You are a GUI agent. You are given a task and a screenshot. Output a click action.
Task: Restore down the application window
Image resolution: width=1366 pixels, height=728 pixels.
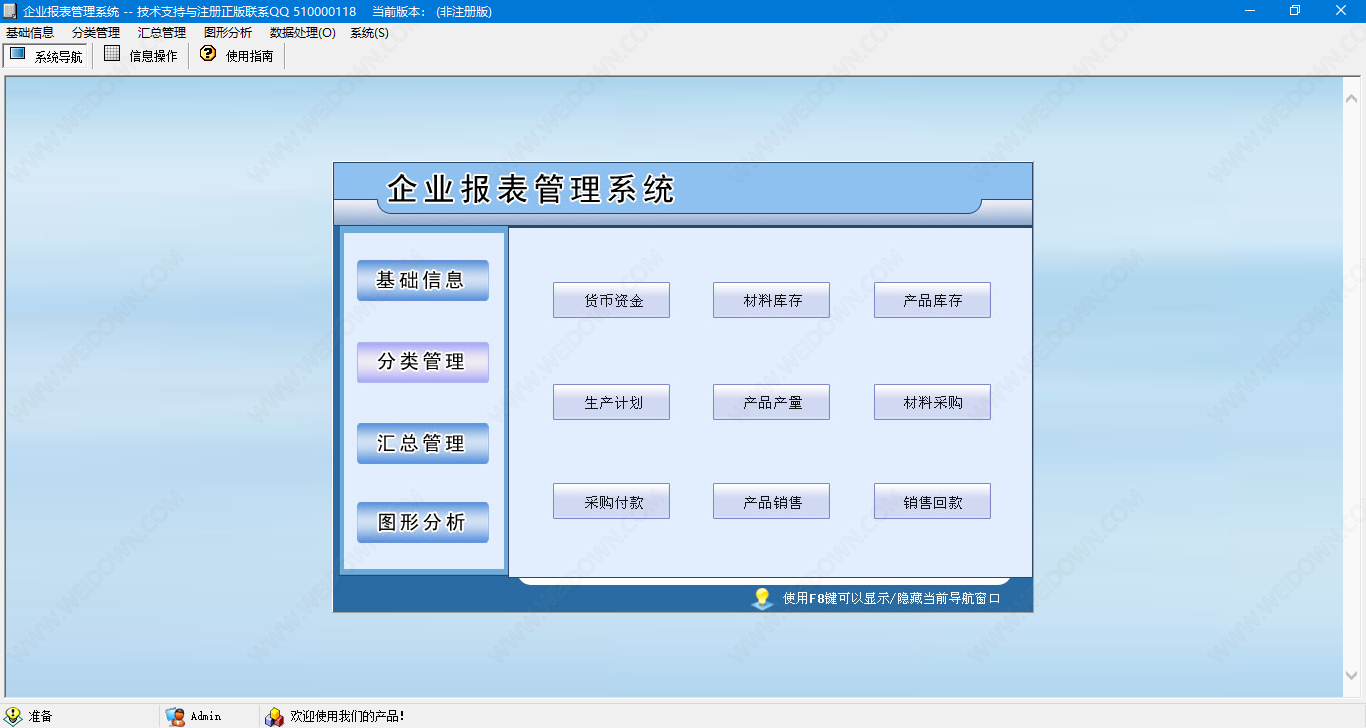pos(1295,11)
